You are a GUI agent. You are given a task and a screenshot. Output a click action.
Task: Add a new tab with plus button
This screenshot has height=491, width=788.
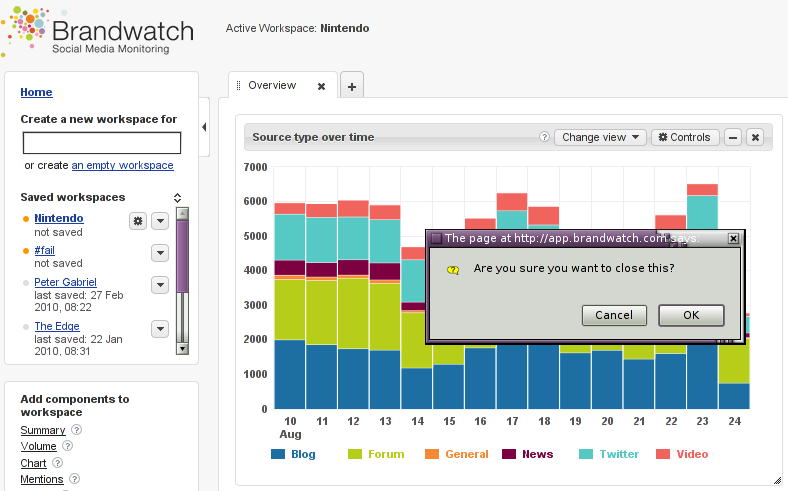pyautogui.click(x=352, y=86)
